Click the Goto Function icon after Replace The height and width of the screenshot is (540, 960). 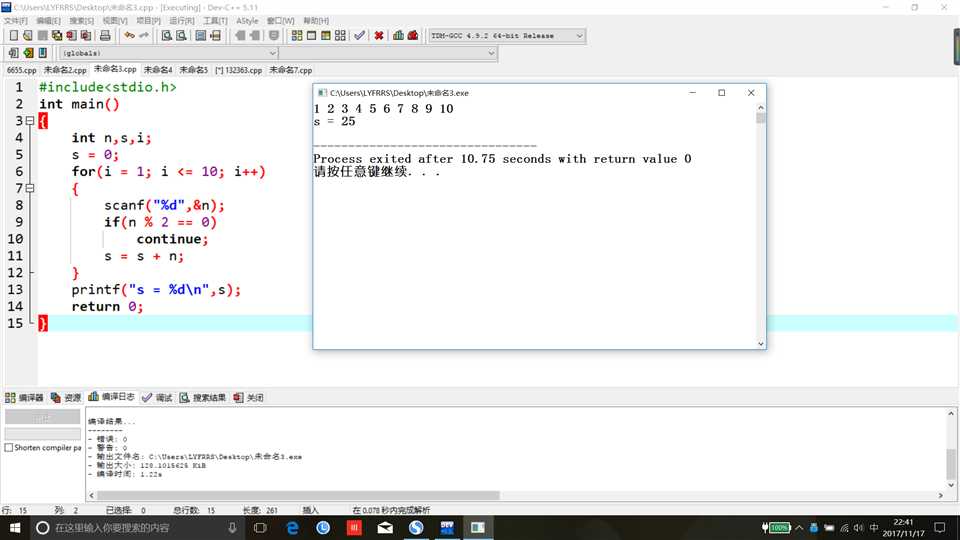coord(201,36)
